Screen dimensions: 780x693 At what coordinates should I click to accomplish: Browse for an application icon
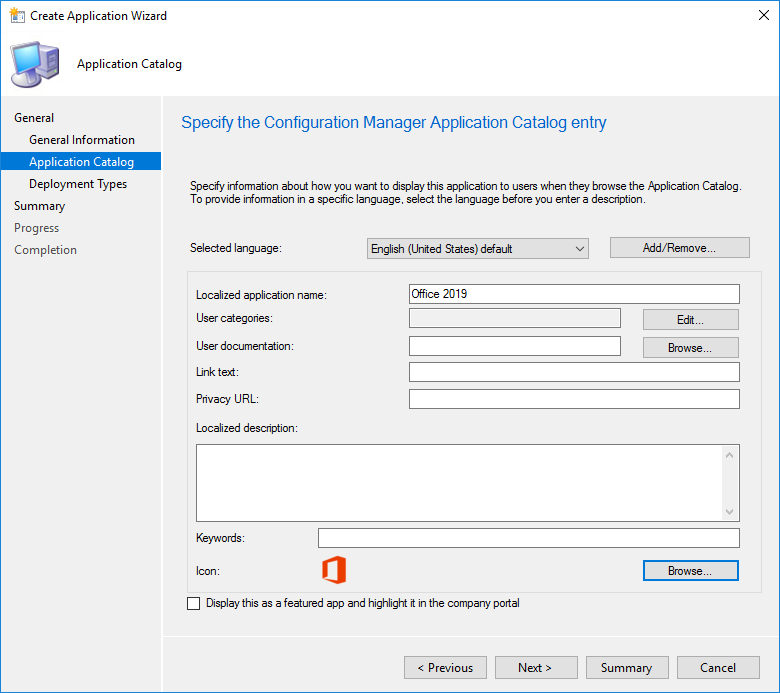tap(690, 571)
